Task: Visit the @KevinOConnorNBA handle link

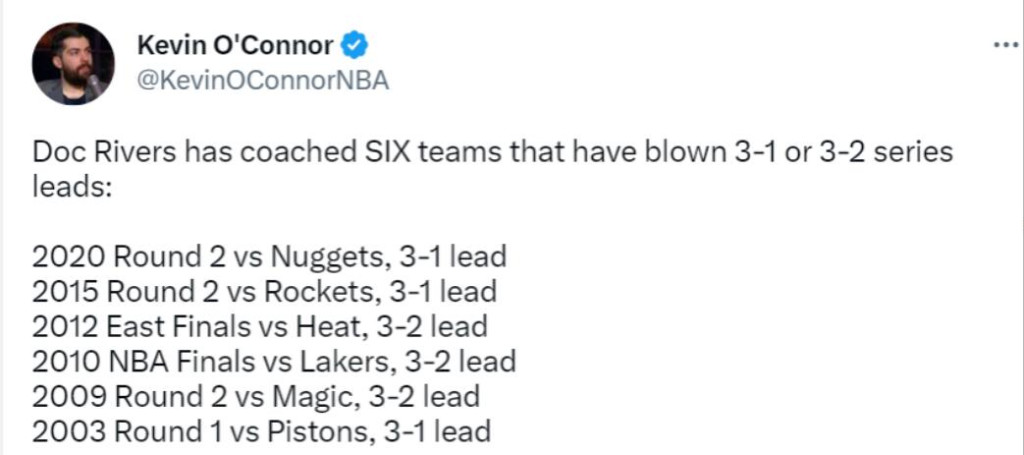Action: (263, 80)
